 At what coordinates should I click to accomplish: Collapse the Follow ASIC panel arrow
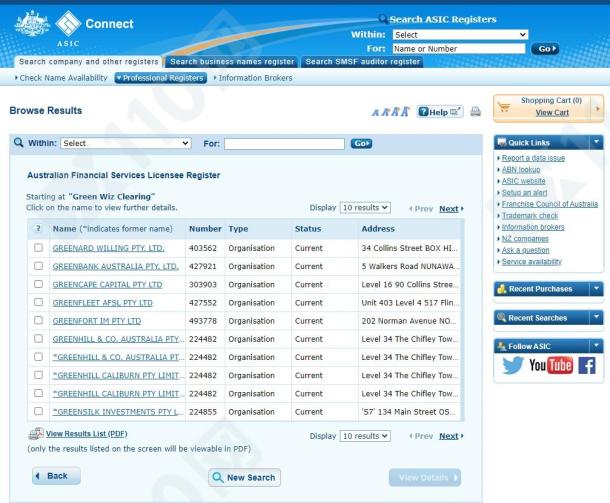(x=596, y=346)
